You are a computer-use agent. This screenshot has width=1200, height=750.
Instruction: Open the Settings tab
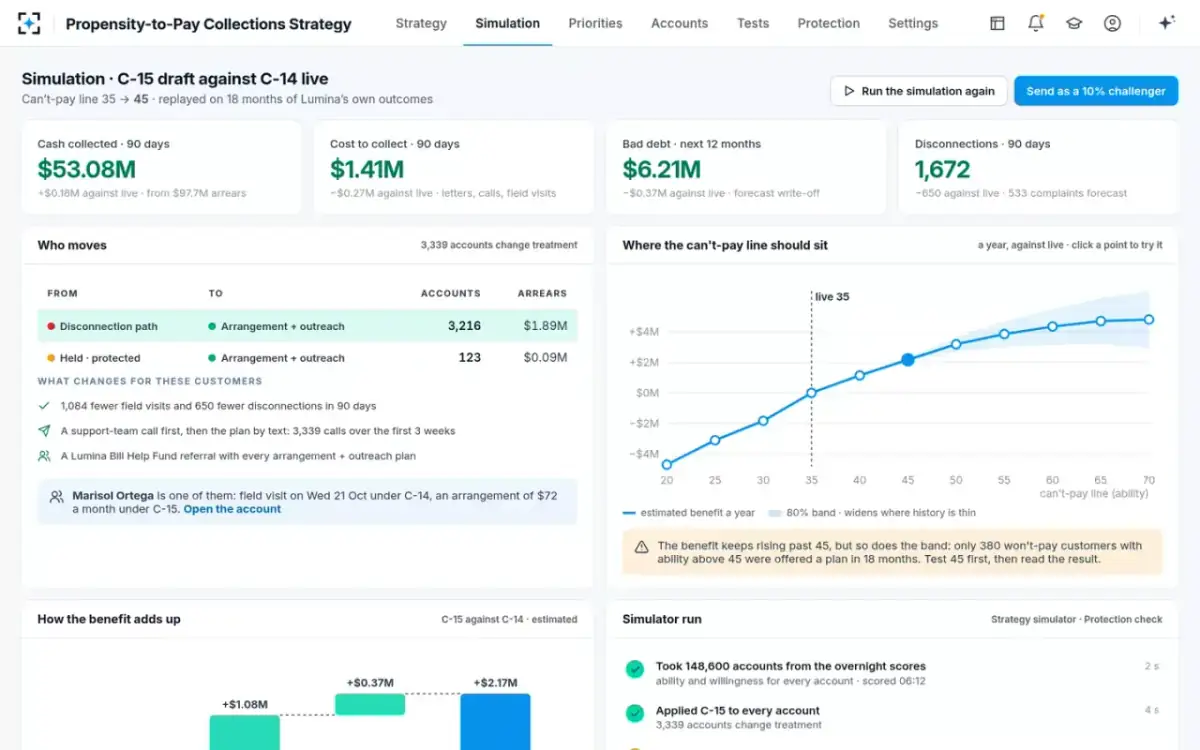click(x=913, y=23)
